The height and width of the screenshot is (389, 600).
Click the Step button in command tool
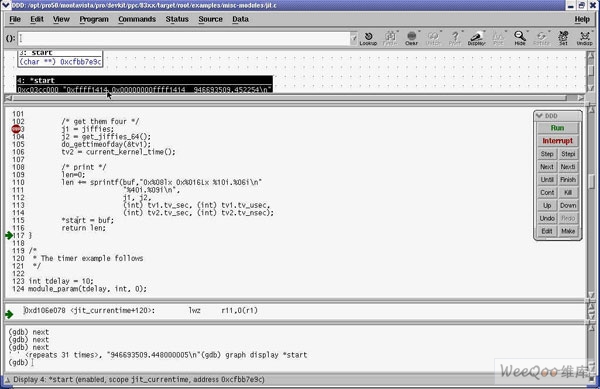click(547, 154)
